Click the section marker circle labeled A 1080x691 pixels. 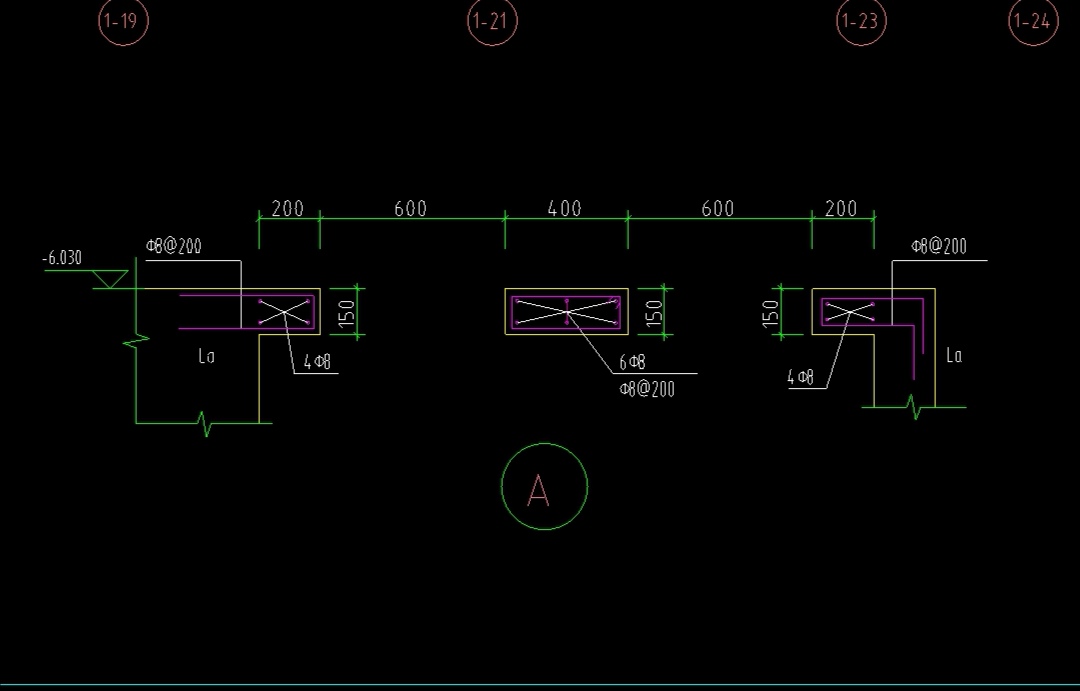click(543, 487)
